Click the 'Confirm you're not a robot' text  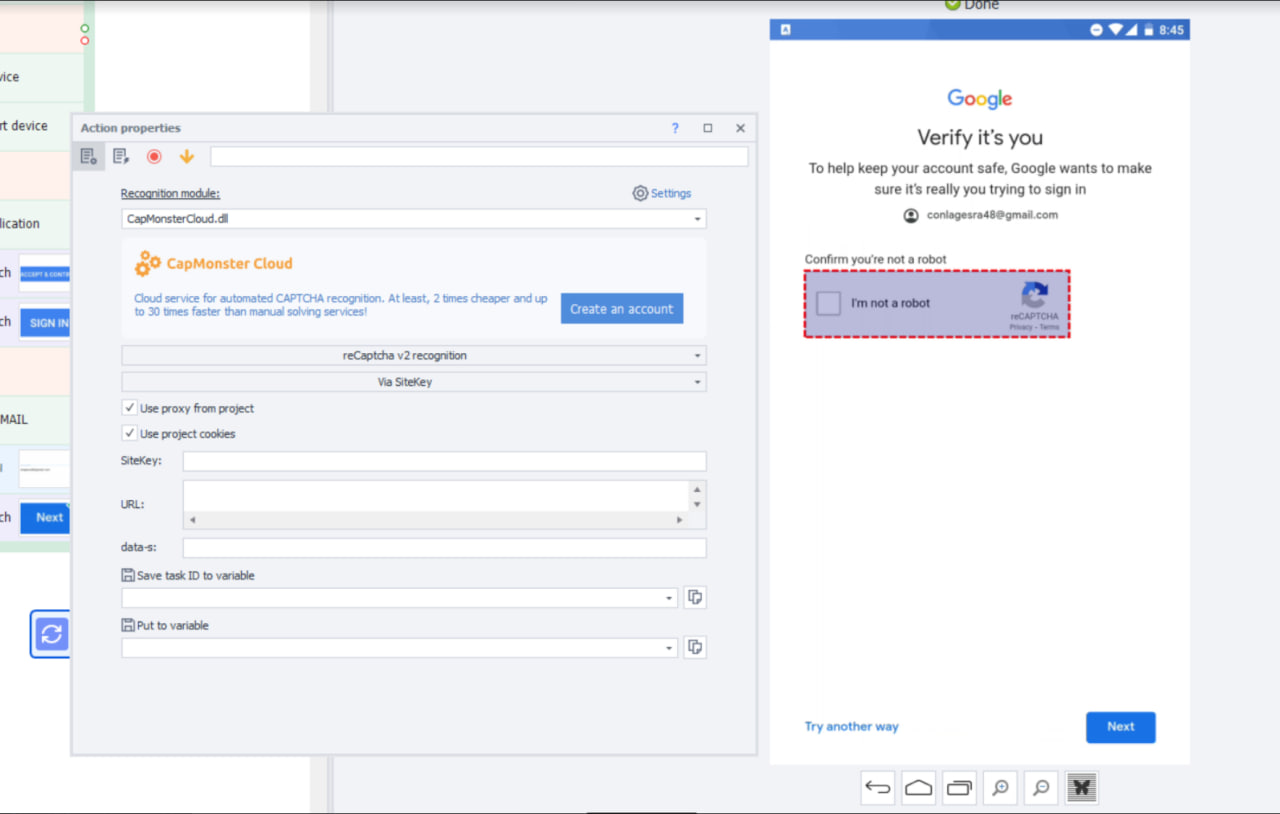point(876,259)
